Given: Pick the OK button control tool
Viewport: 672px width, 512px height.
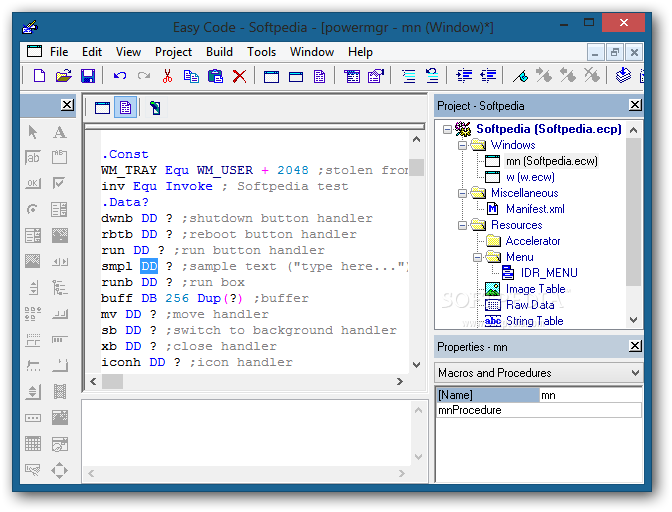Looking at the screenshot, I should tap(33, 183).
